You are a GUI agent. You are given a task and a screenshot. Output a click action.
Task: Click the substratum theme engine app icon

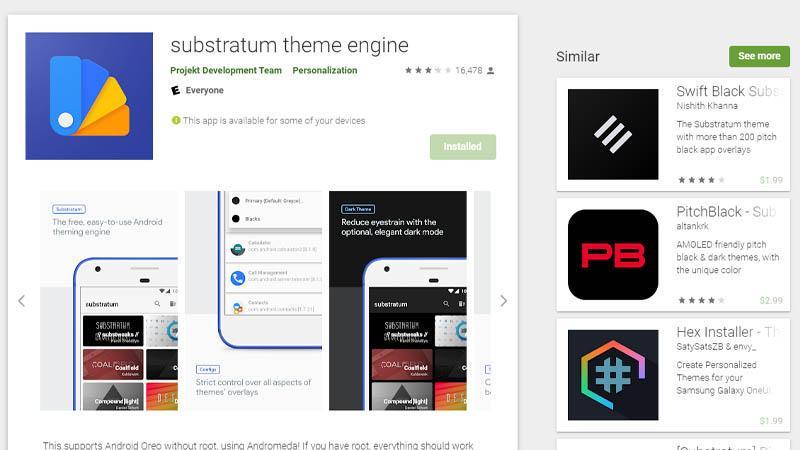point(89,96)
